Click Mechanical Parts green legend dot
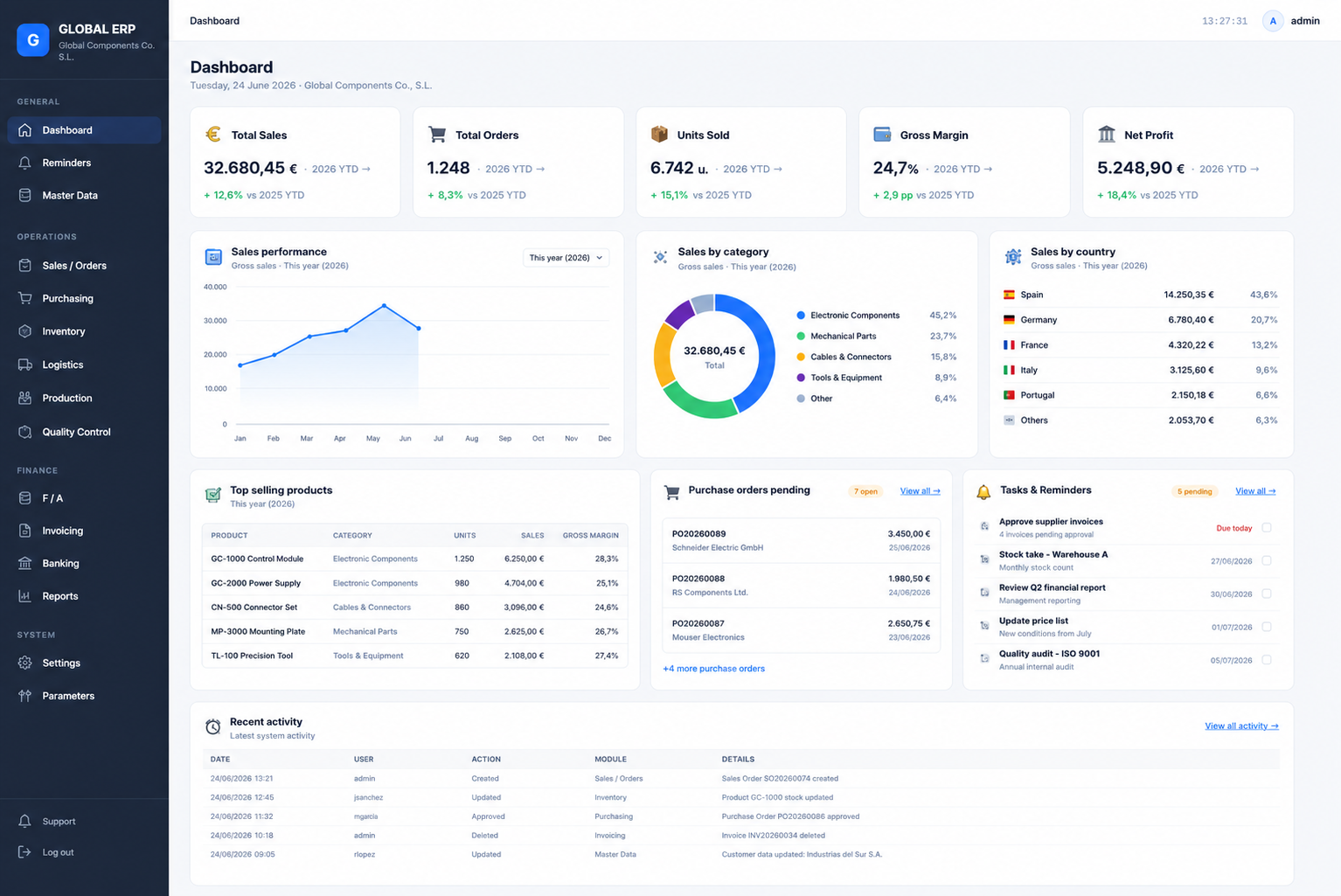Screen dimensions: 1341x896 [x=801, y=336]
